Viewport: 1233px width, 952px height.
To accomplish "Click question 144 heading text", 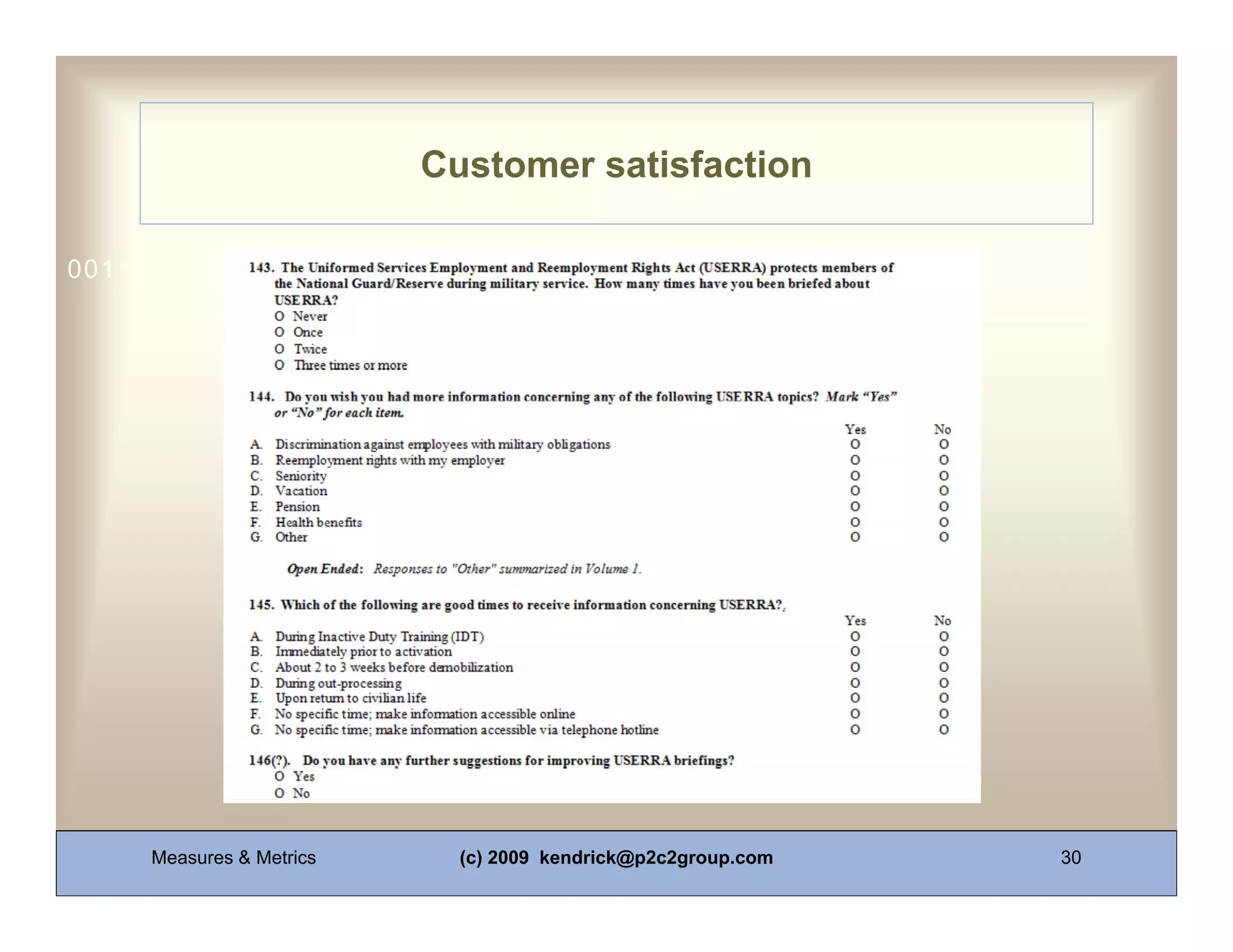I will click(573, 404).
